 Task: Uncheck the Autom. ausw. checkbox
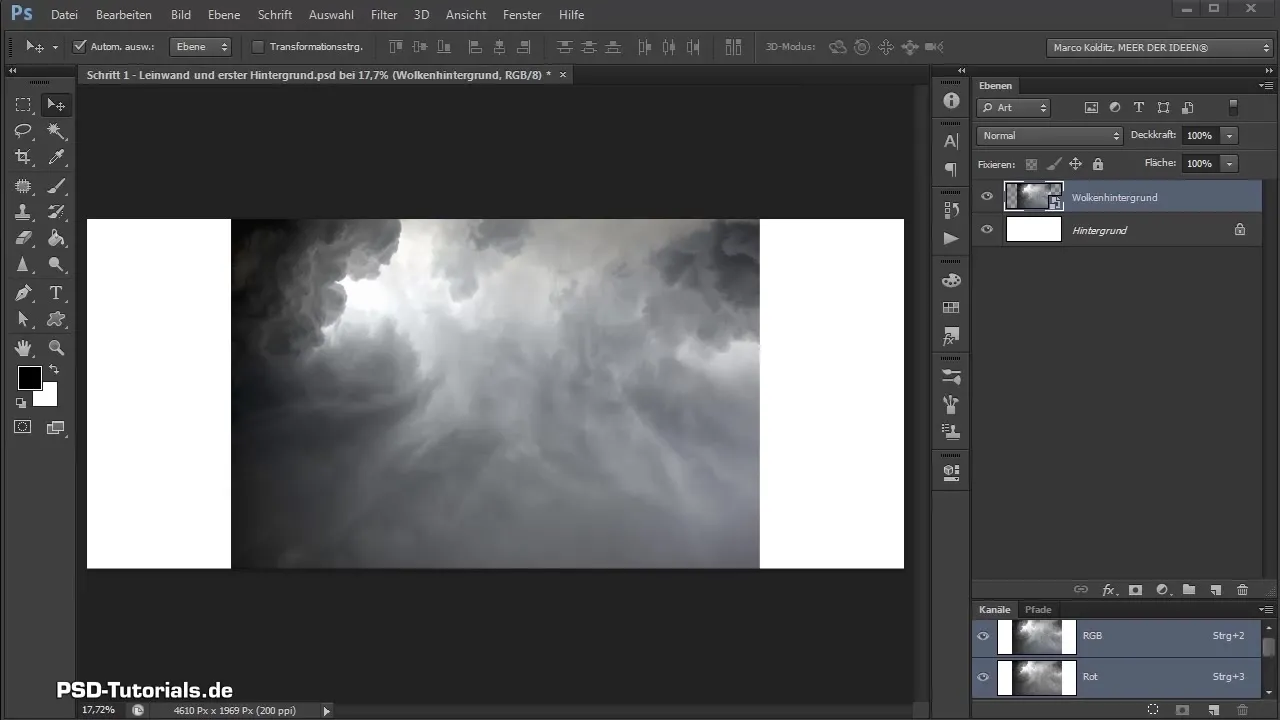point(80,47)
